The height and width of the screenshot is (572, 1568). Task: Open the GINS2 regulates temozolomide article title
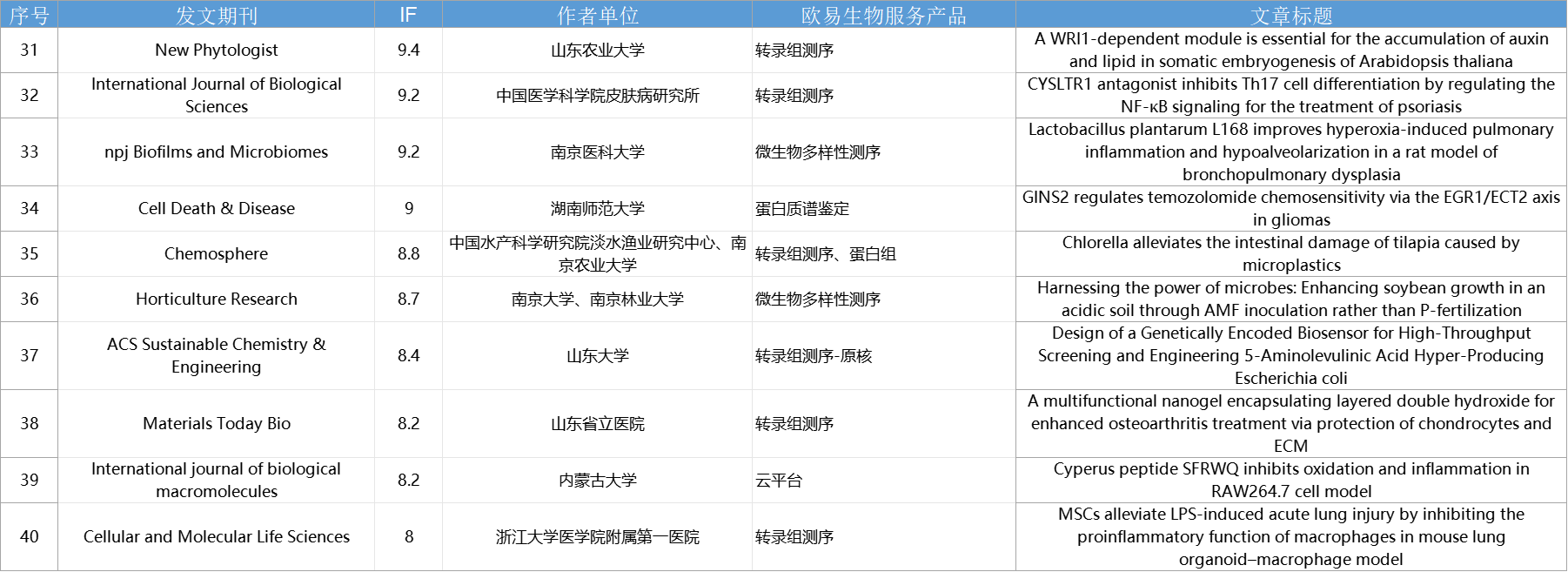pyautogui.click(x=1291, y=209)
